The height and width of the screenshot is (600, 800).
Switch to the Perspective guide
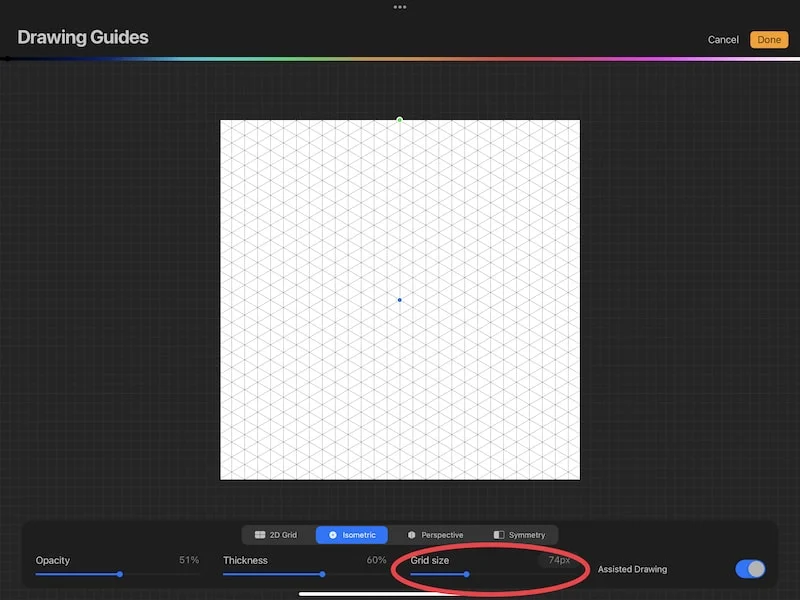435,535
